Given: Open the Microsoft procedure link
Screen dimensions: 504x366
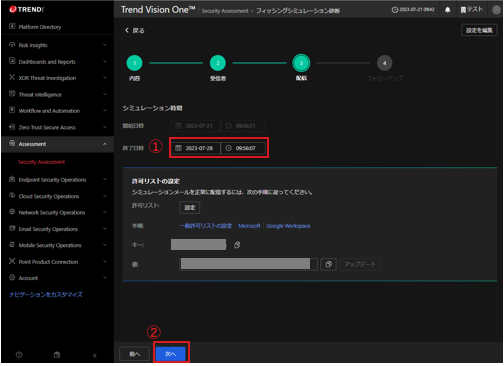Looking at the screenshot, I should [x=249, y=226].
